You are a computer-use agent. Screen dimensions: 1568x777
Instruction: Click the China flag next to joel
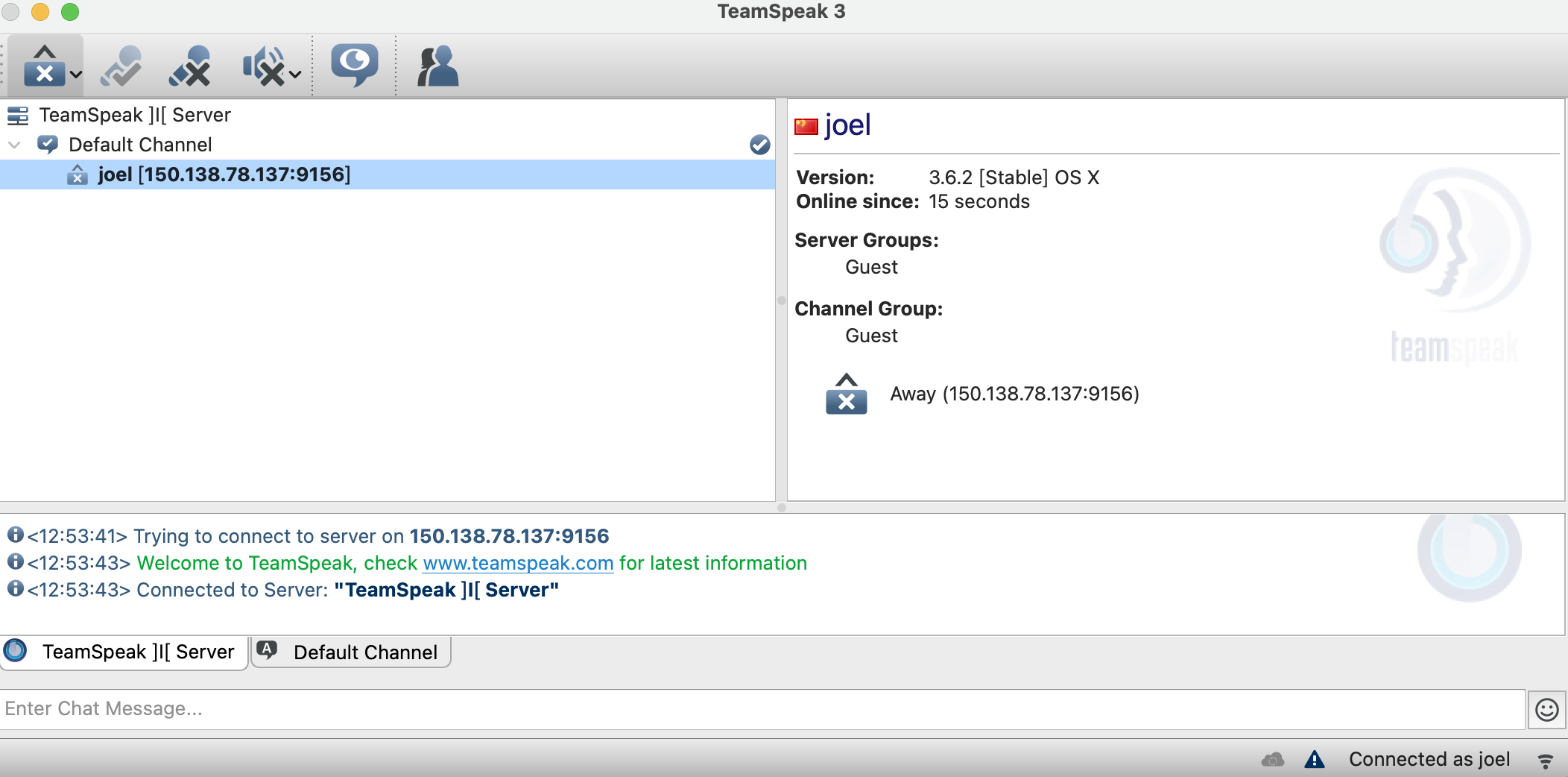[x=806, y=127]
